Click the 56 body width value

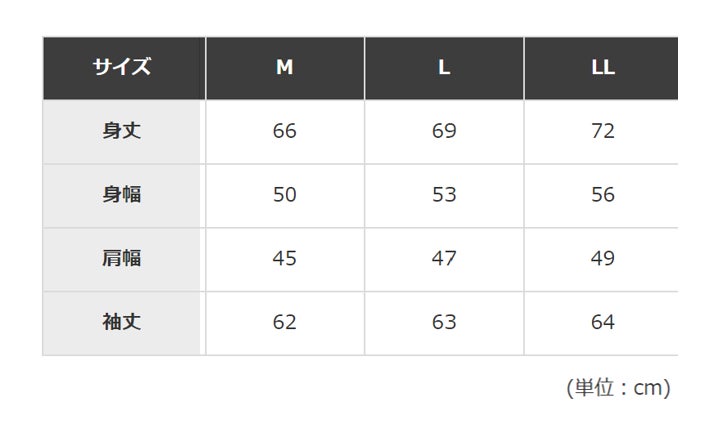pos(602,195)
